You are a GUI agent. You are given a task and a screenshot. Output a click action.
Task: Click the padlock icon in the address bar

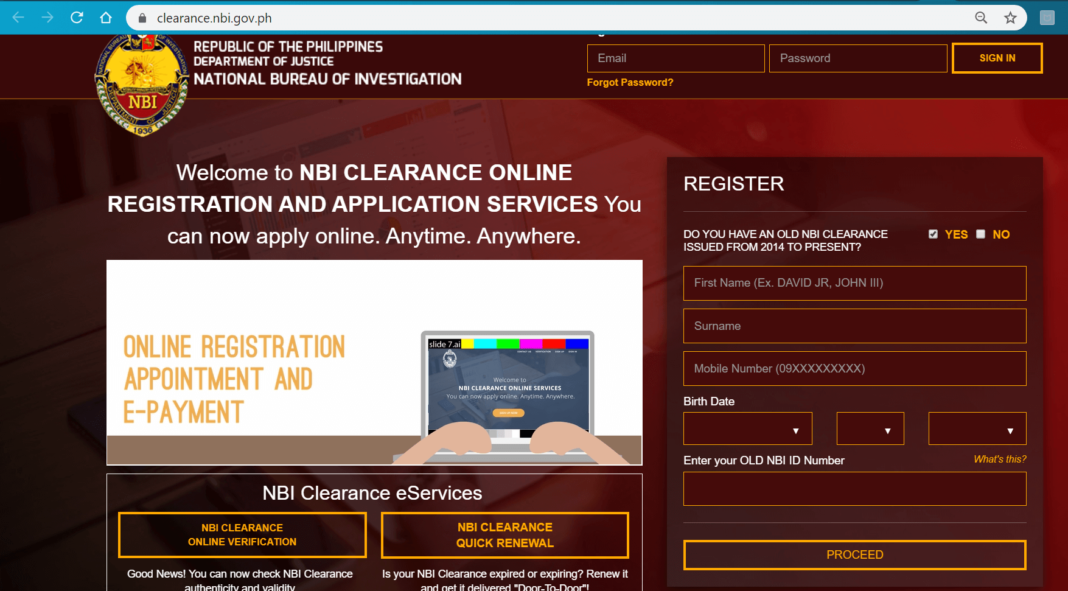click(141, 17)
